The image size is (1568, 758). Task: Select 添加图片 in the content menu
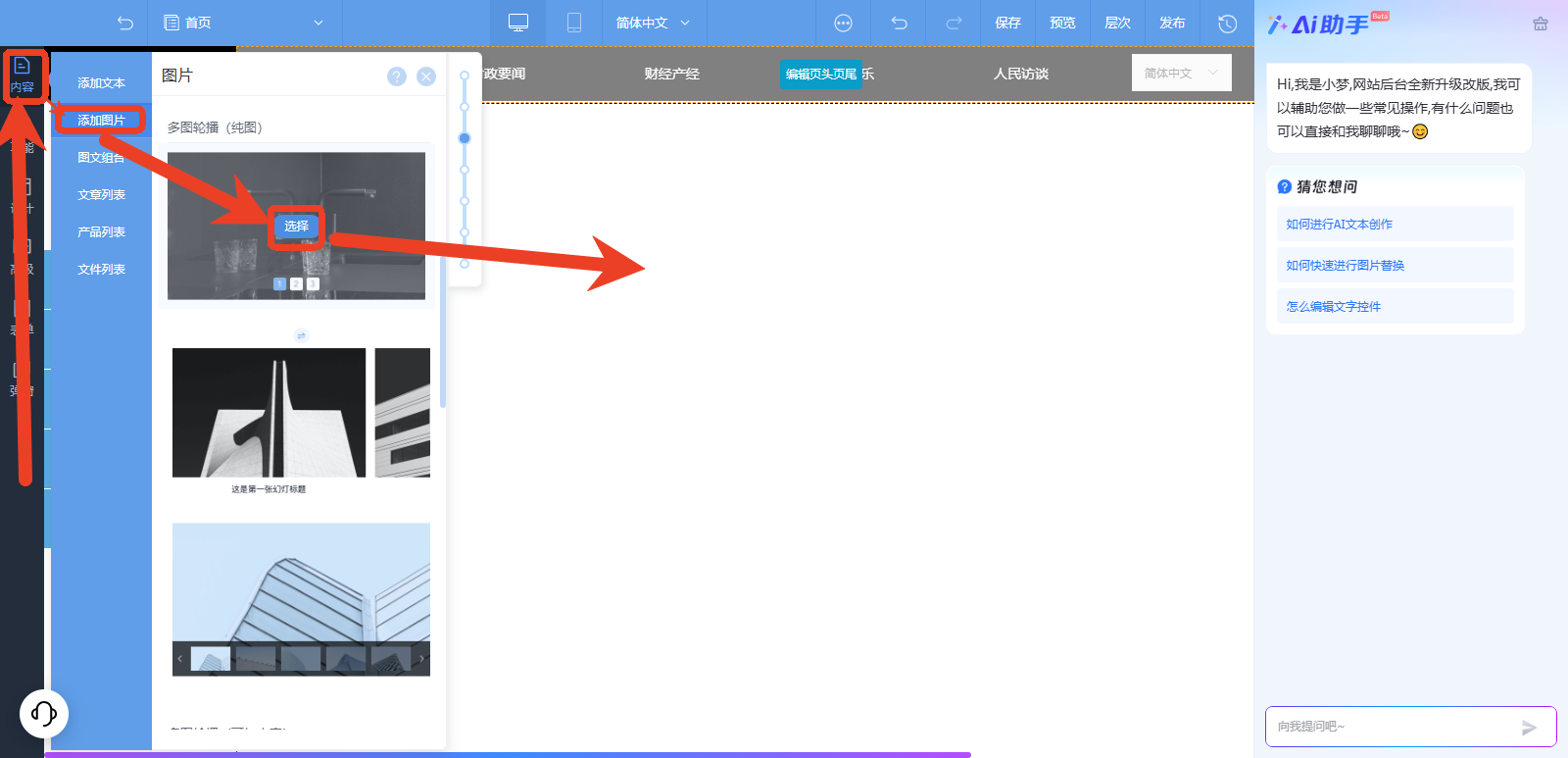coord(102,121)
